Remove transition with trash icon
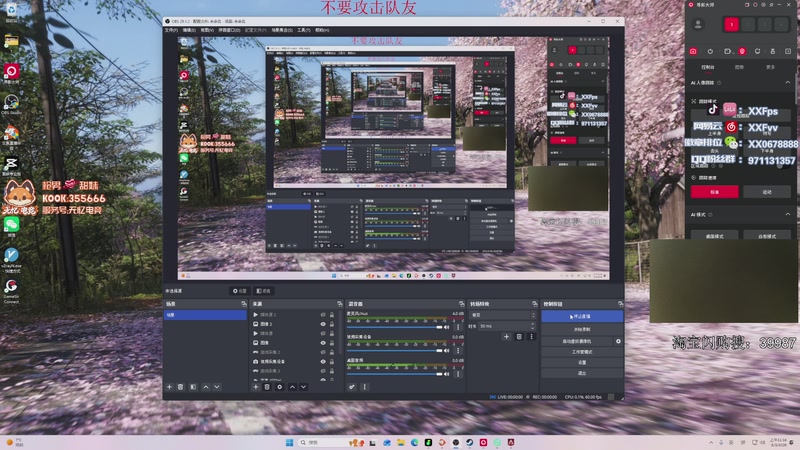This screenshot has height=450, width=800. coord(519,337)
